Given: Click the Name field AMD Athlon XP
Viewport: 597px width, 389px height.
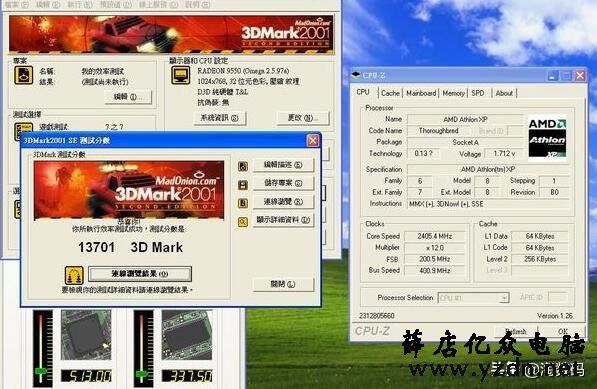Looking at the screenshot, I should [465, 119].
